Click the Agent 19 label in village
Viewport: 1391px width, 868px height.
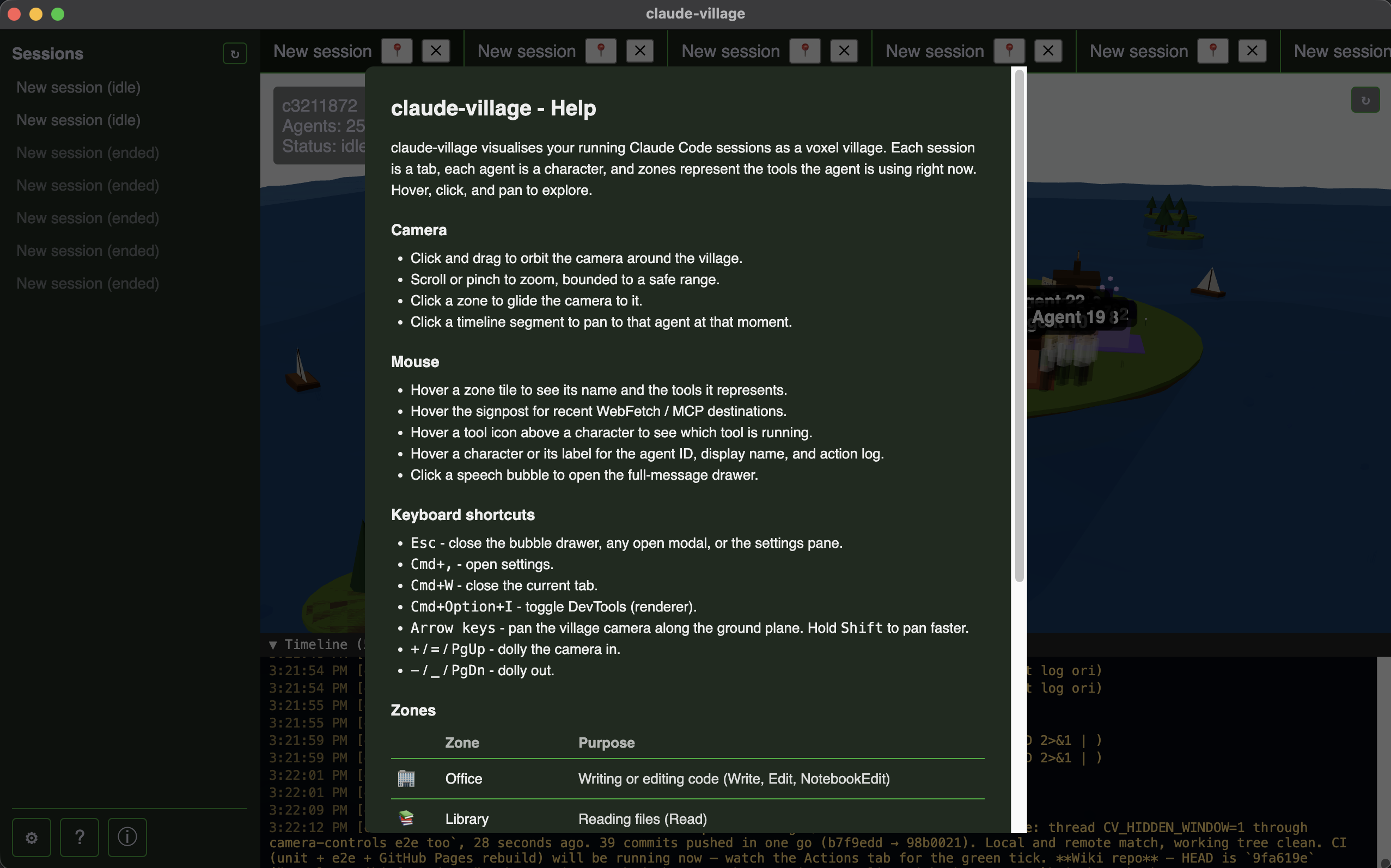coord(1068,317)
